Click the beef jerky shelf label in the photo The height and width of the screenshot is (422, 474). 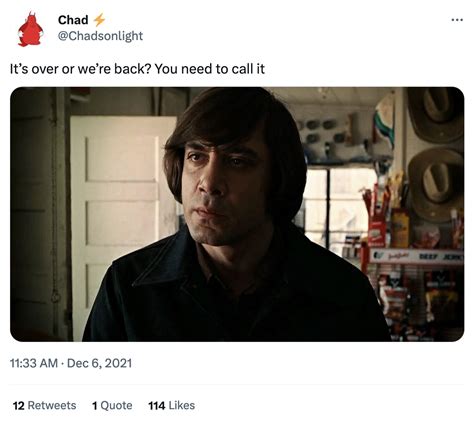coord(416,256)
